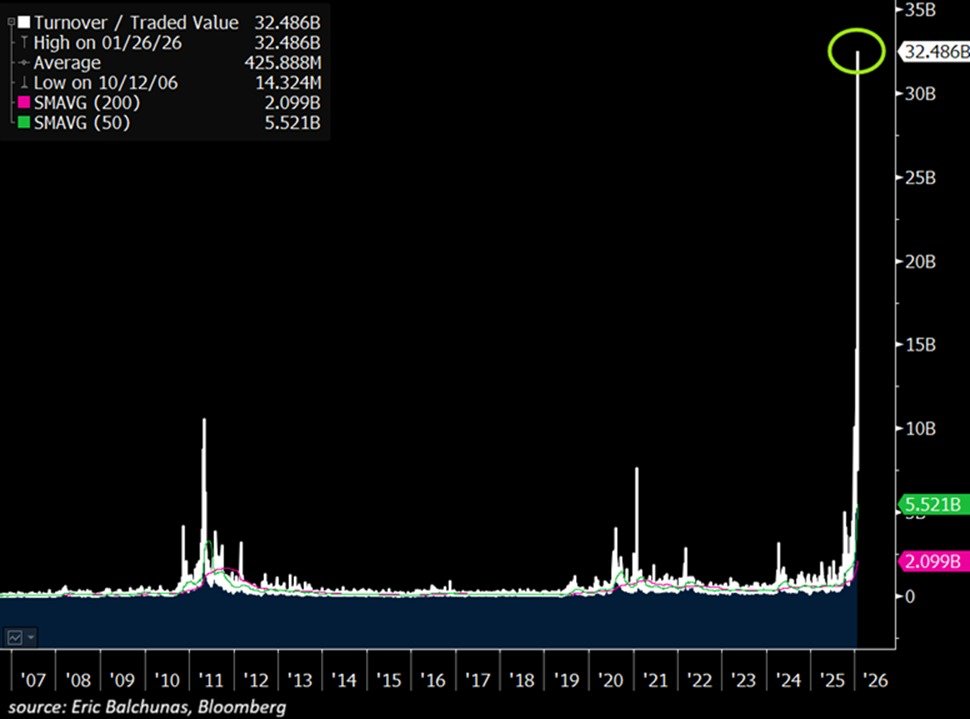
Task: Click the source: Eric Balchunas, Bloomberg caption
Action: click(147, 707)
